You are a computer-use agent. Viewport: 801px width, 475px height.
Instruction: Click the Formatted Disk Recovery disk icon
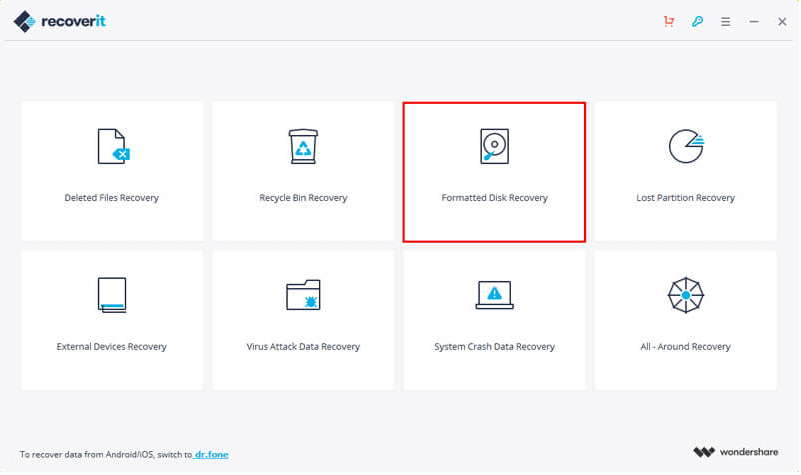pyautogui.click(x=494, y=147)
